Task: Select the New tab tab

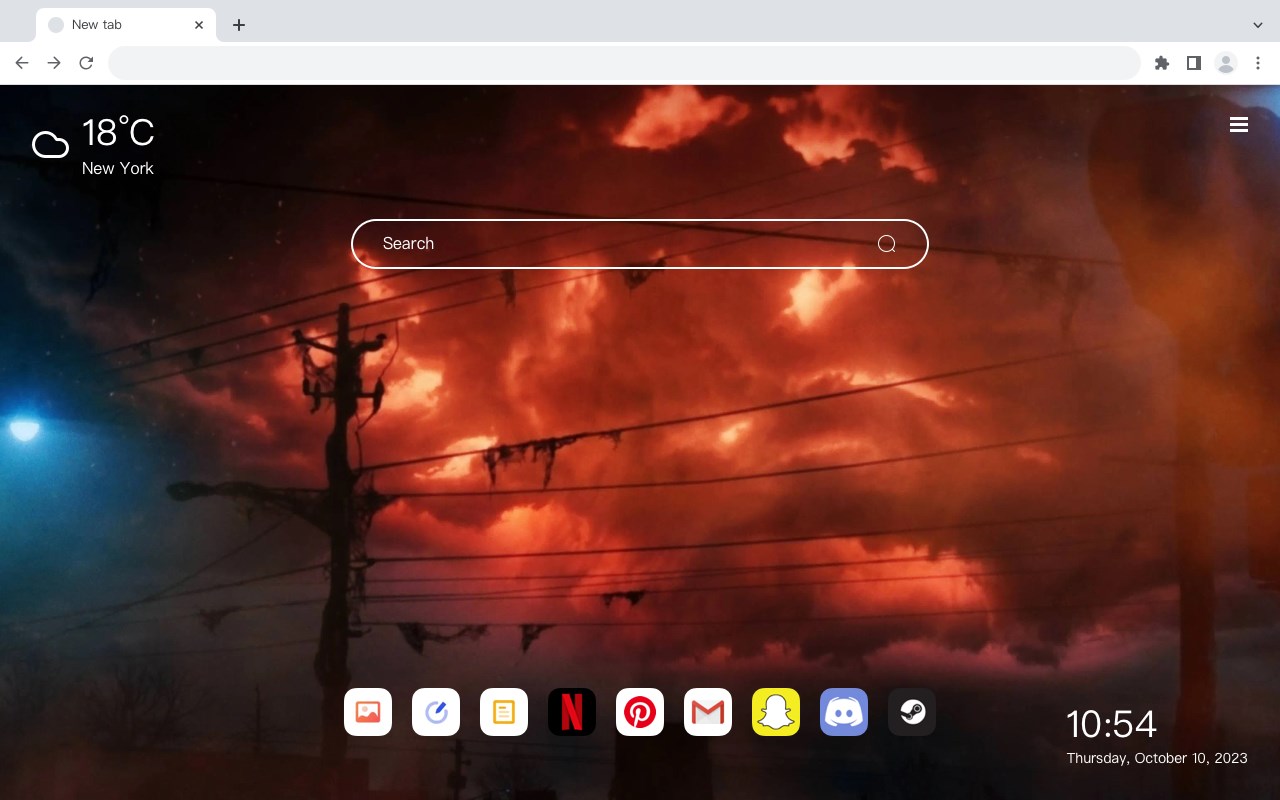Action: tap(126, 25)
